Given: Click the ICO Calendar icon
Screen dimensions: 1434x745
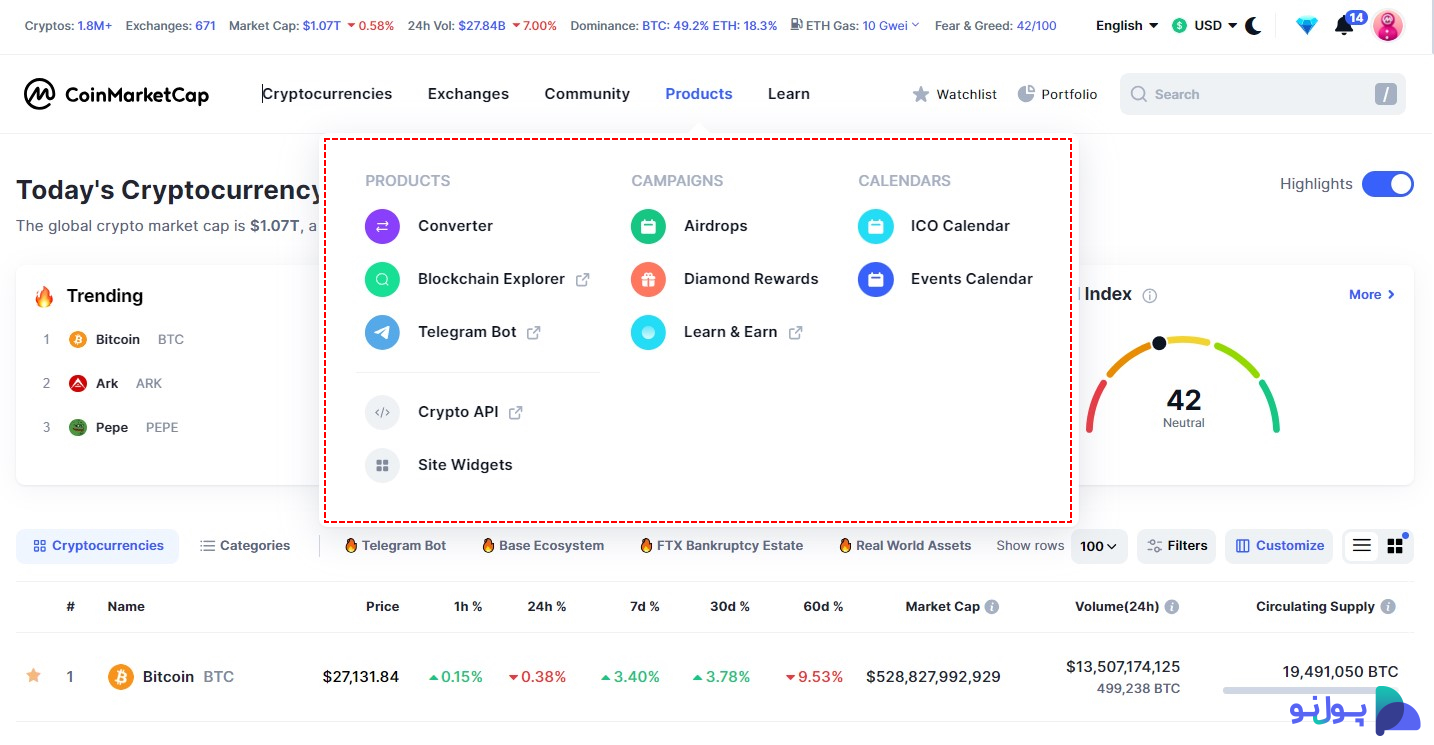Looking at the screenshot, I should (x=875, y=226).
